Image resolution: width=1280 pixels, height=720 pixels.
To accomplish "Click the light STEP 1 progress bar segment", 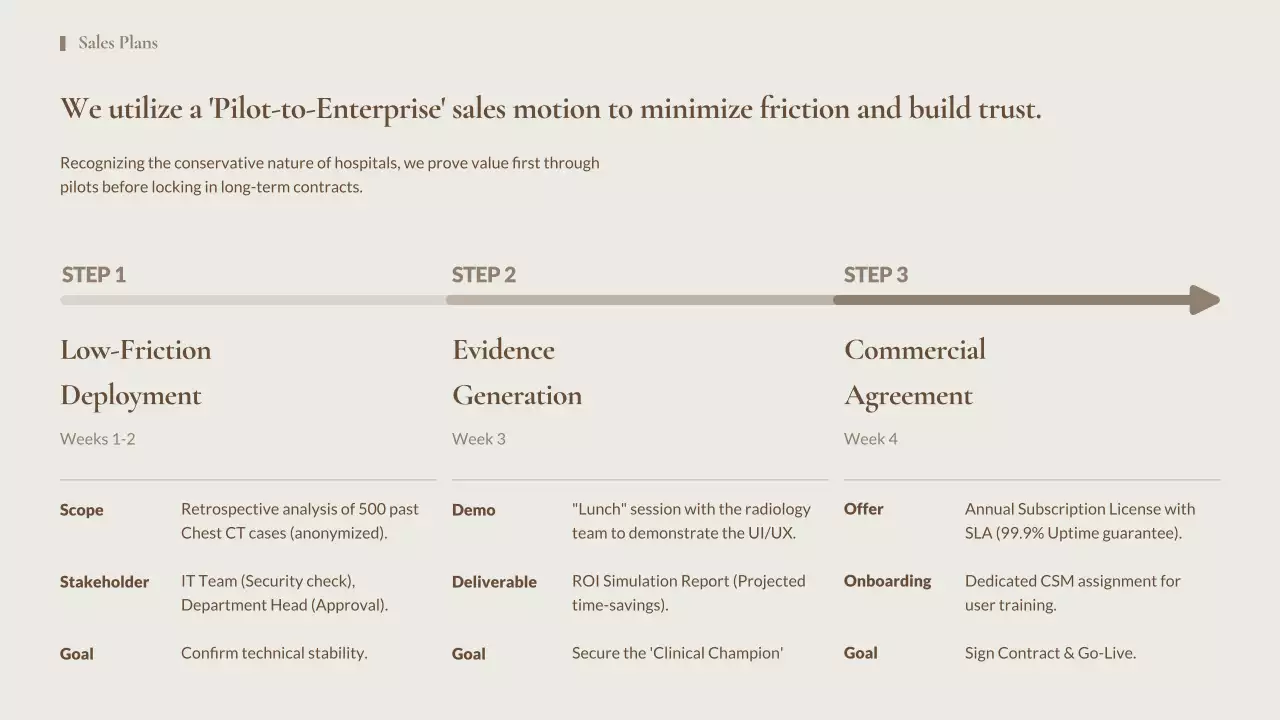I will [x=252, y=300].
